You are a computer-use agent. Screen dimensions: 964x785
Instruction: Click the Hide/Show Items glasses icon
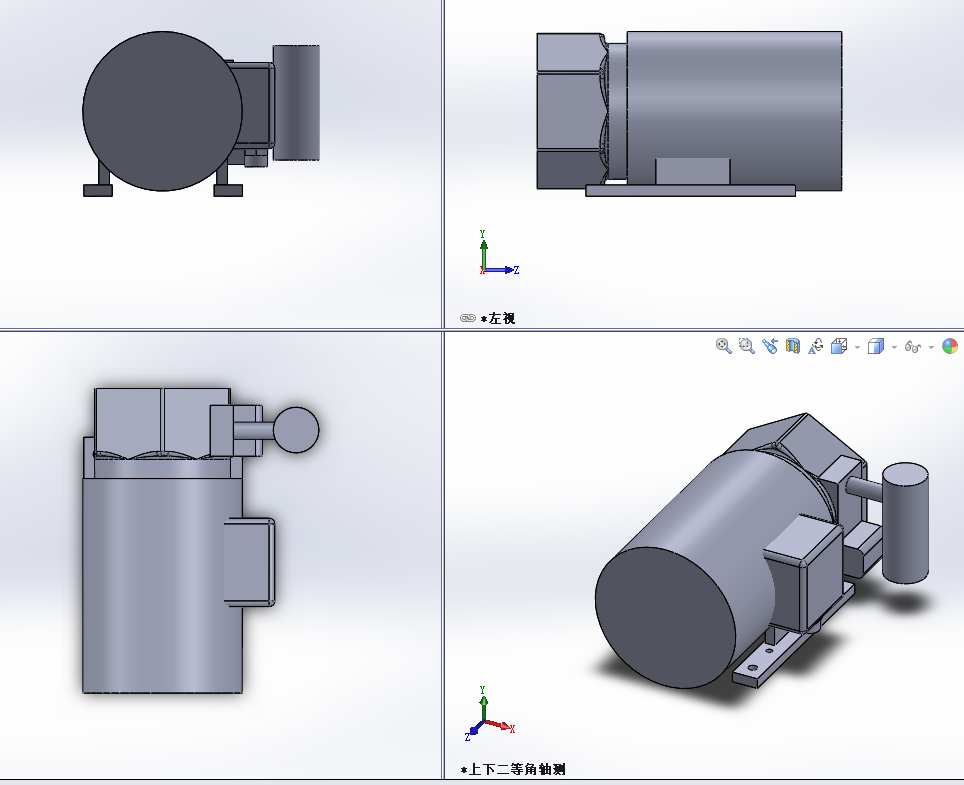[912, 347]
